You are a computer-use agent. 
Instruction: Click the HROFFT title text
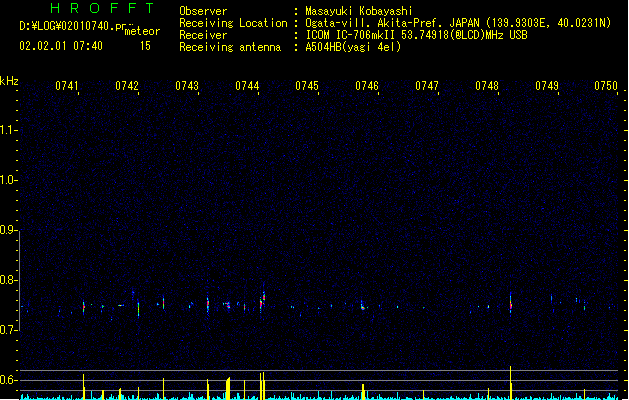click(103, 8)
